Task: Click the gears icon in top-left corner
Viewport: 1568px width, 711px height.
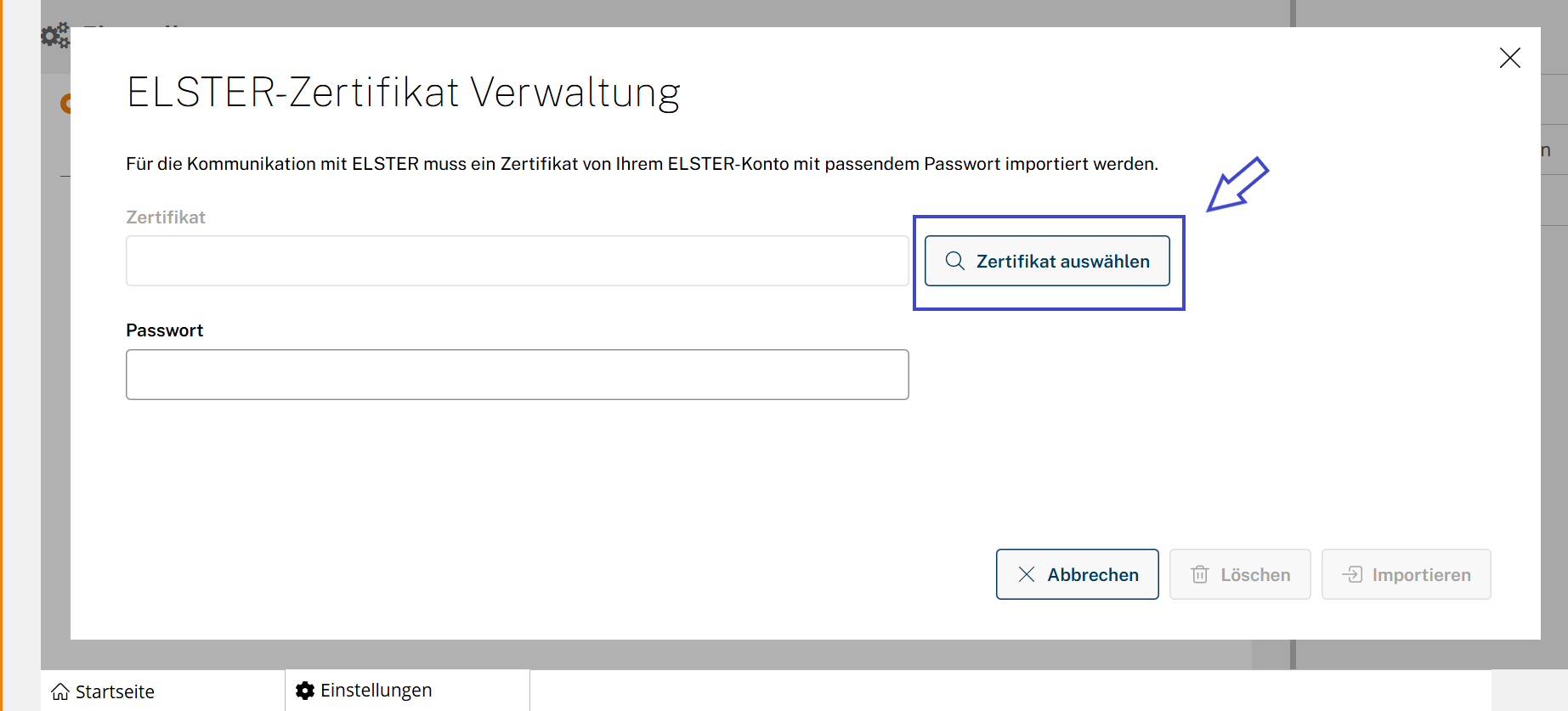Action: click(55, 36)
